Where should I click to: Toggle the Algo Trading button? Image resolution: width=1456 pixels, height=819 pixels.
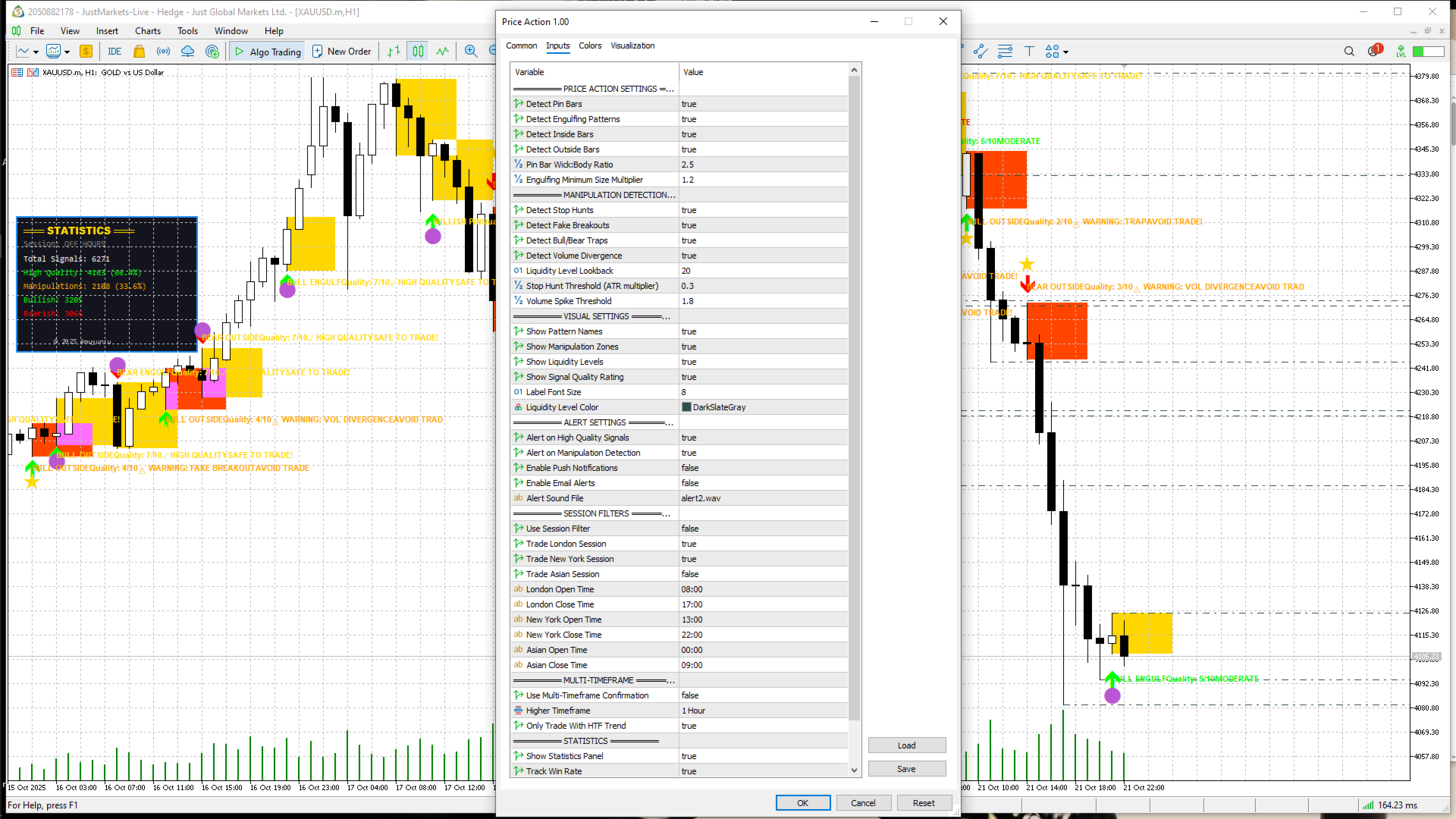click(x=268, y=52)
